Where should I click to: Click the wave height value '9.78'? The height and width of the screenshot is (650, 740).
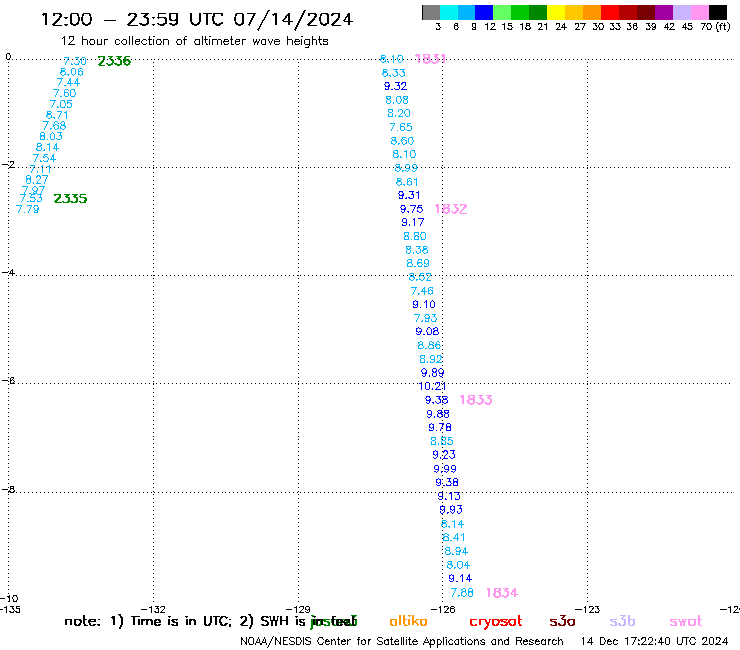pyautogui.click(x=440, y=428)
